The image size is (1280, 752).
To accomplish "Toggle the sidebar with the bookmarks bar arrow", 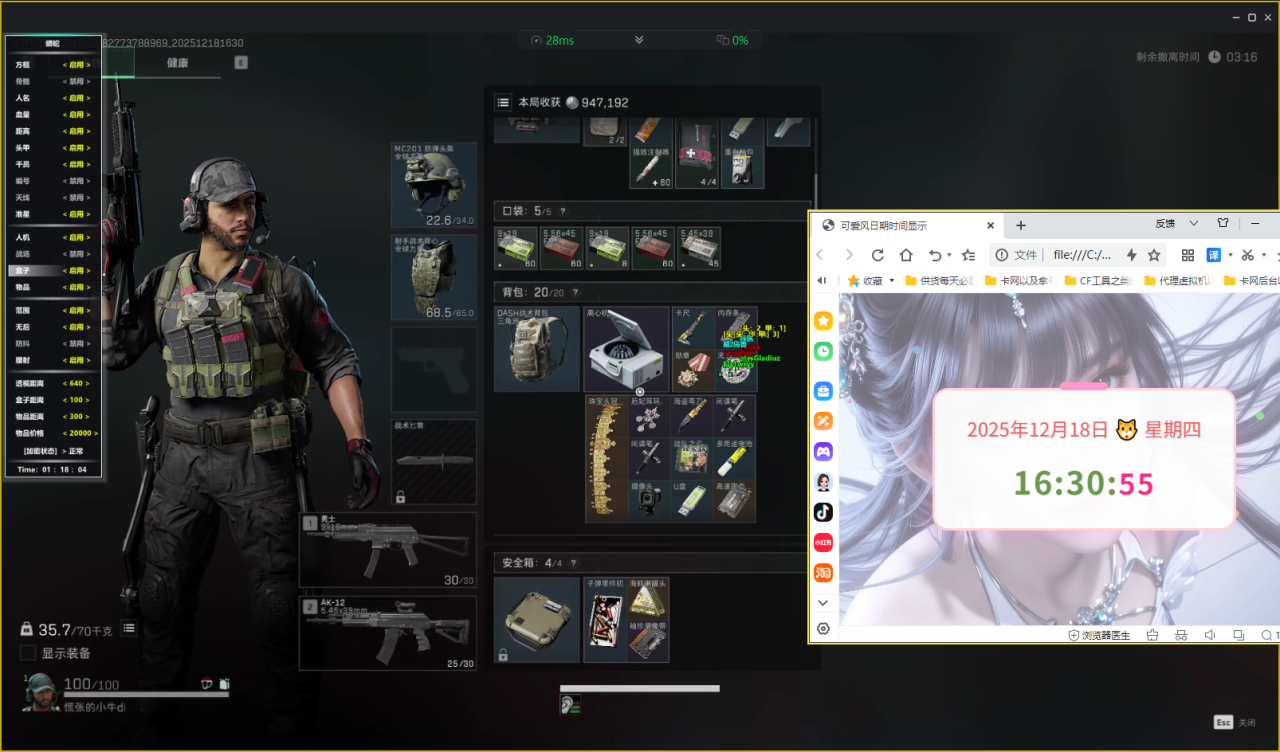I will (822, 281).
